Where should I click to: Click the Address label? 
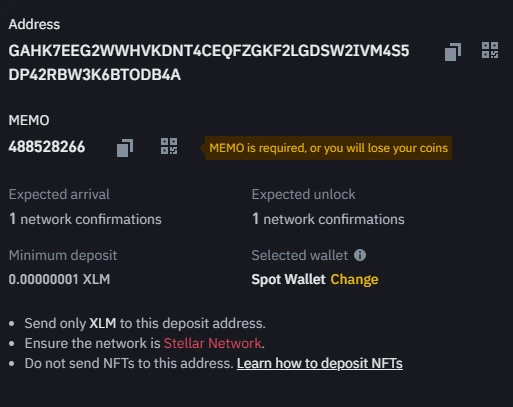pos(34,24)
